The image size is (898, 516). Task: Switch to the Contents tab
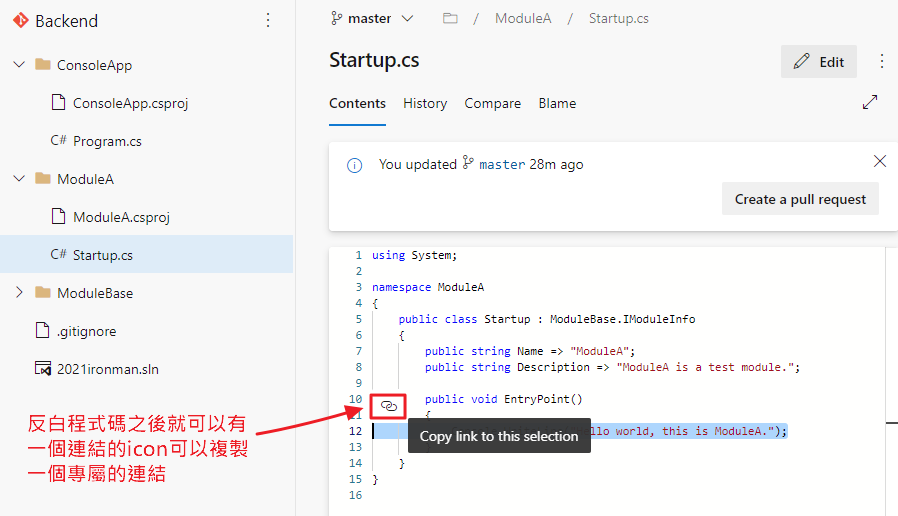click(x=357, y=104)
